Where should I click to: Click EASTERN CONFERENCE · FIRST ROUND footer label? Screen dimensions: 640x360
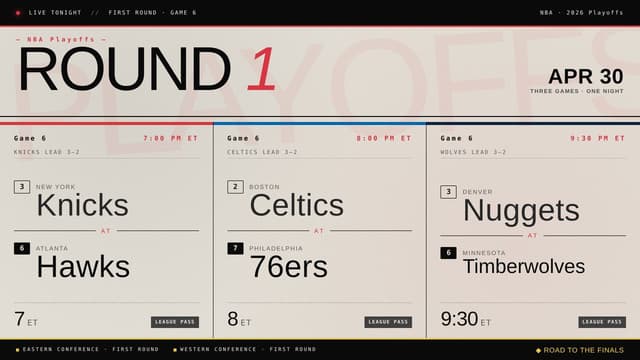tap(91, 349)
